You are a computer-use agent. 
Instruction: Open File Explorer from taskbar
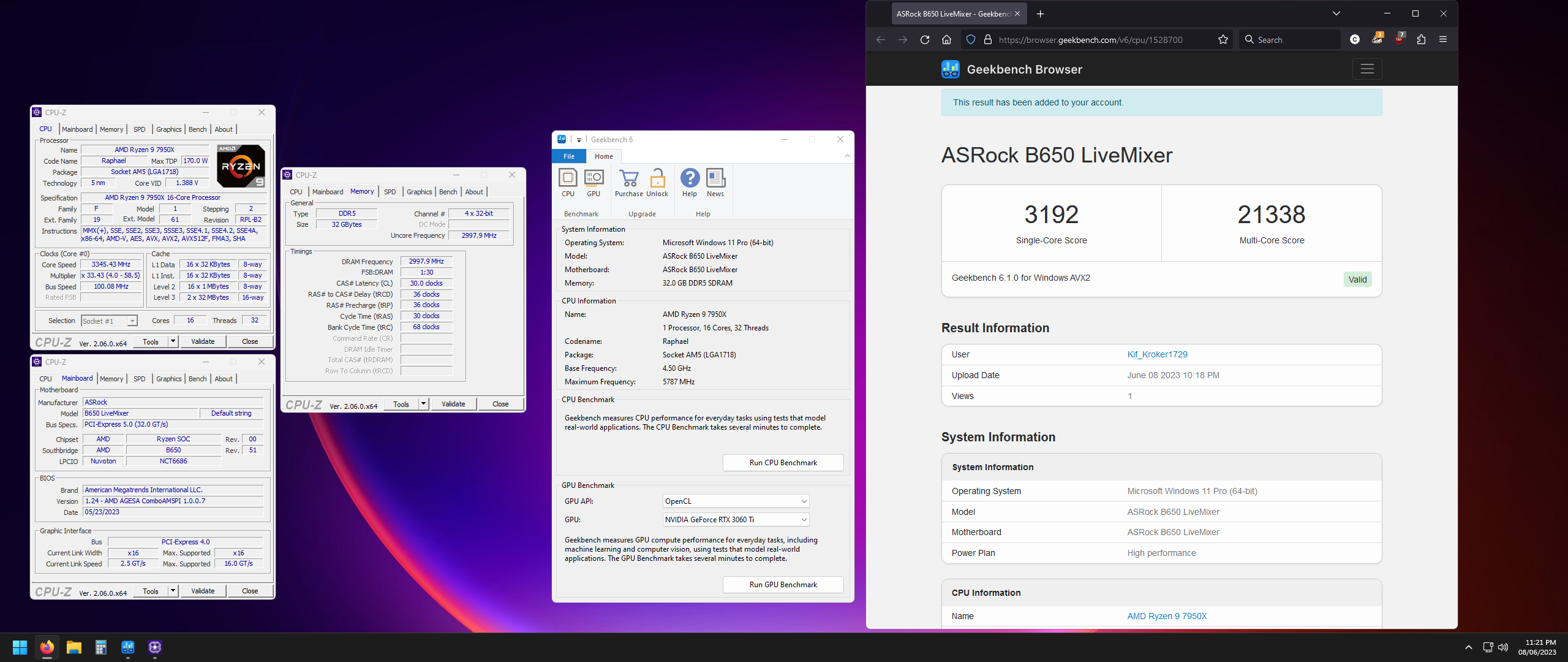click(74, 647)
